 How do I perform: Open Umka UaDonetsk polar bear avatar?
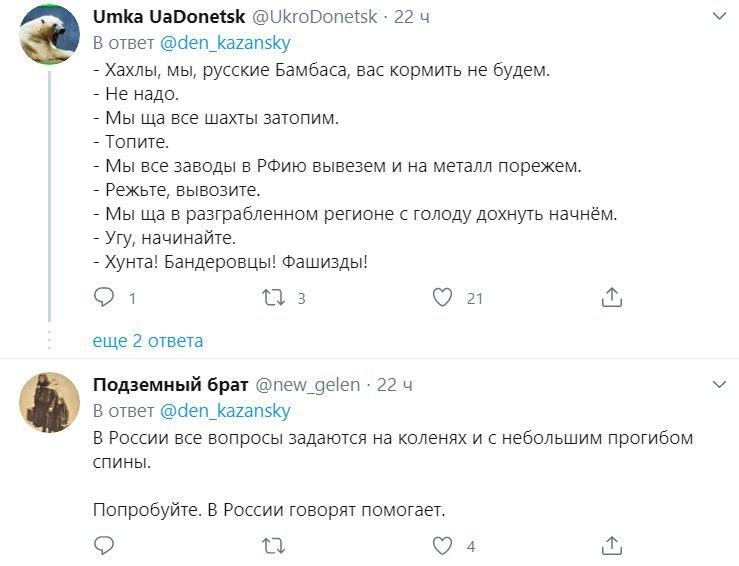point(49,34)
